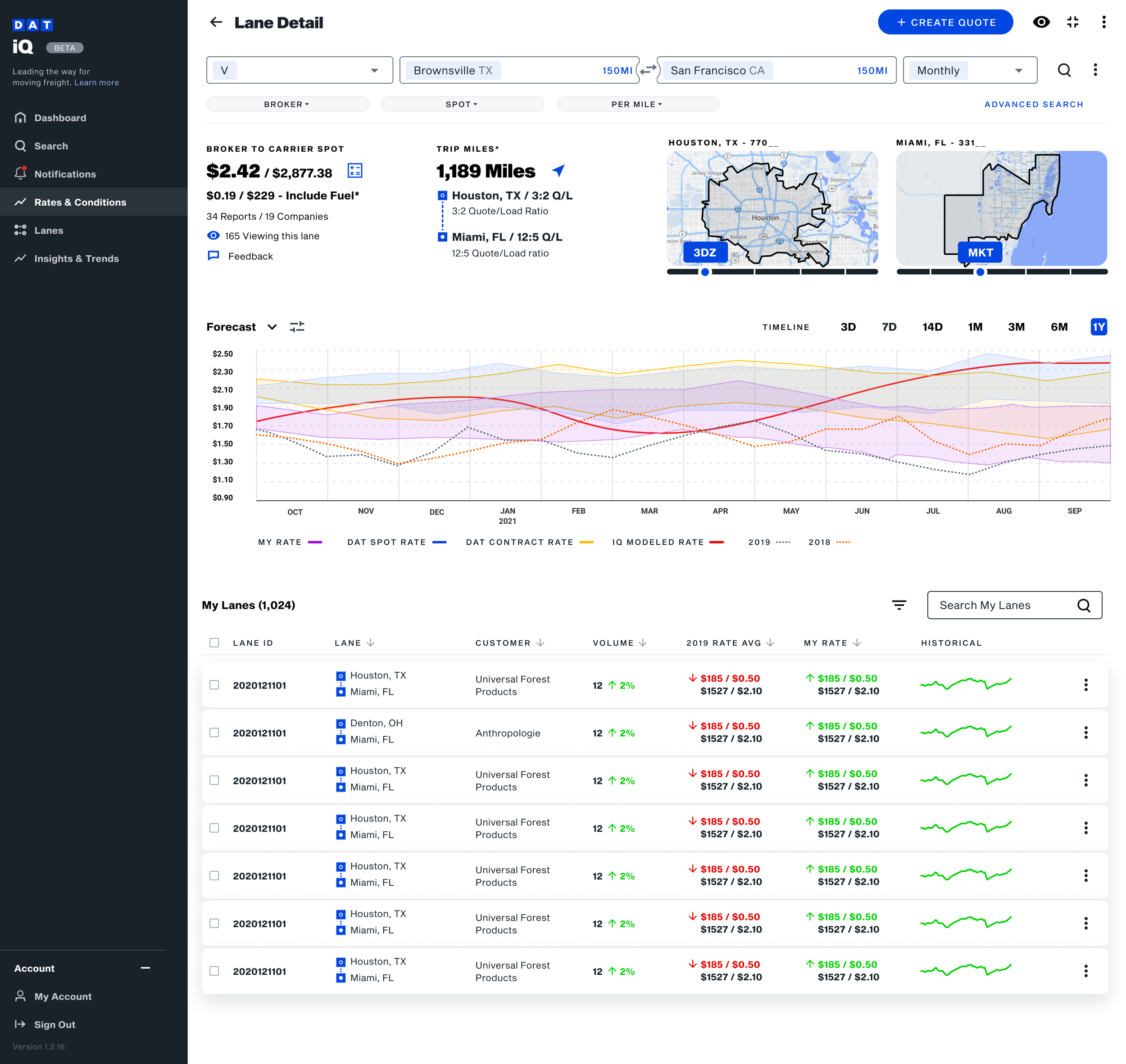Open the rate calculator icon next to $2.42

click(x=354, y=171)
